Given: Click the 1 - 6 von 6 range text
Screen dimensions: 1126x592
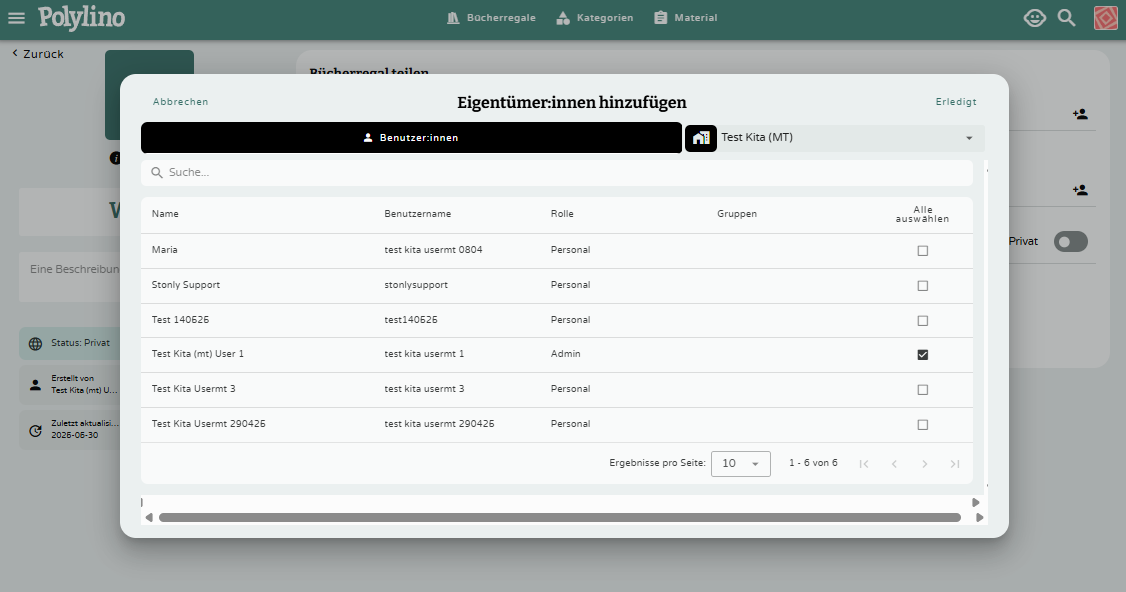Looking at the screenshot, I should (813, 463).
